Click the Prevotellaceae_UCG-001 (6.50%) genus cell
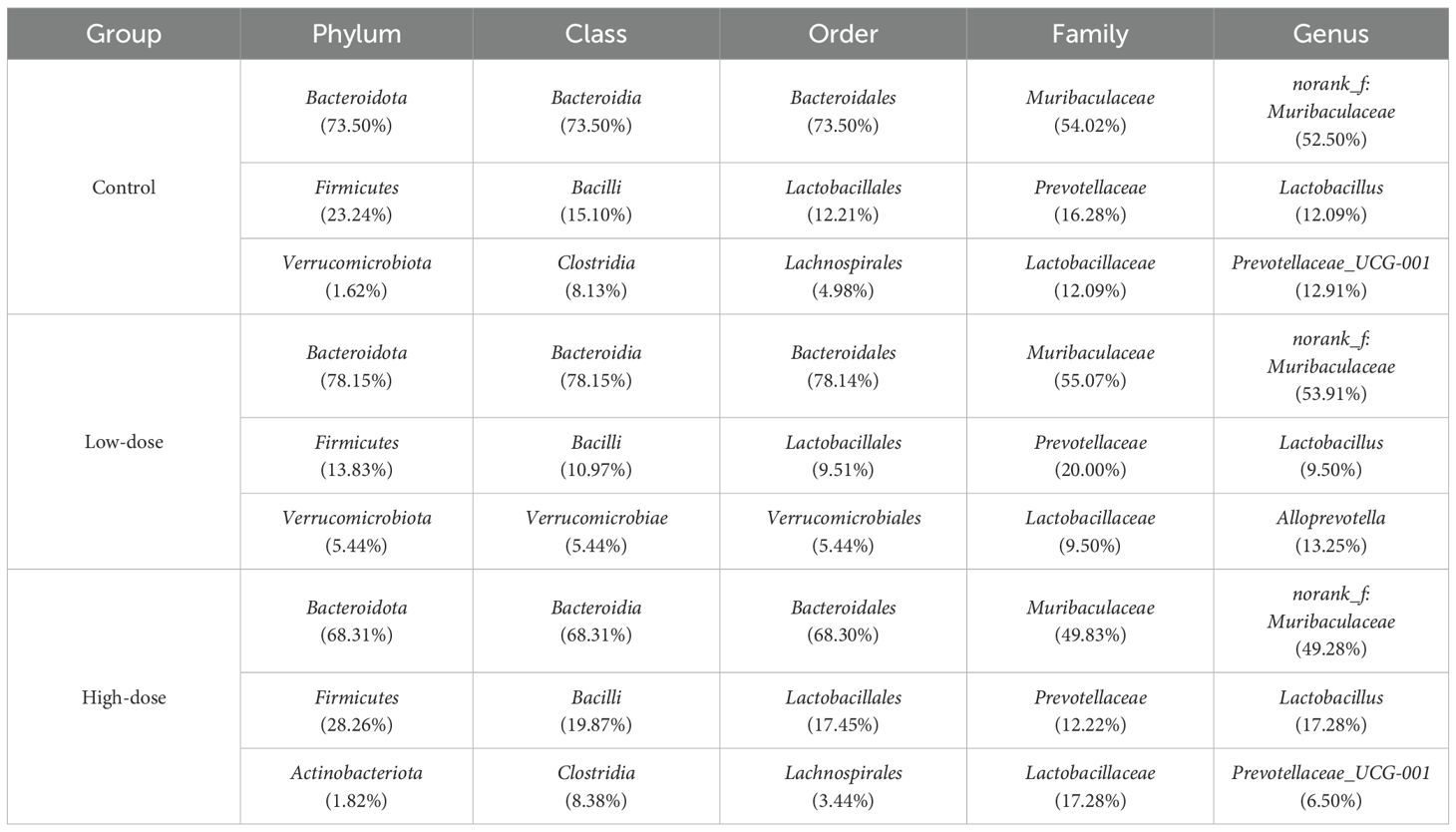The image size is (1456, 832). [1330, 786]
